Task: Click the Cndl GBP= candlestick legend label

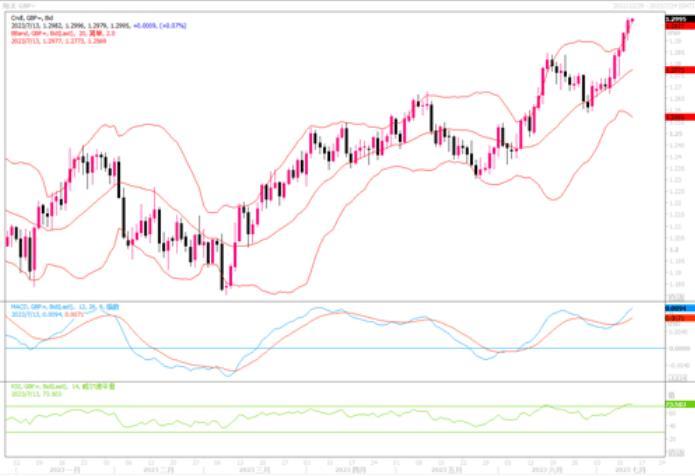Action: (x=30, y=17)
